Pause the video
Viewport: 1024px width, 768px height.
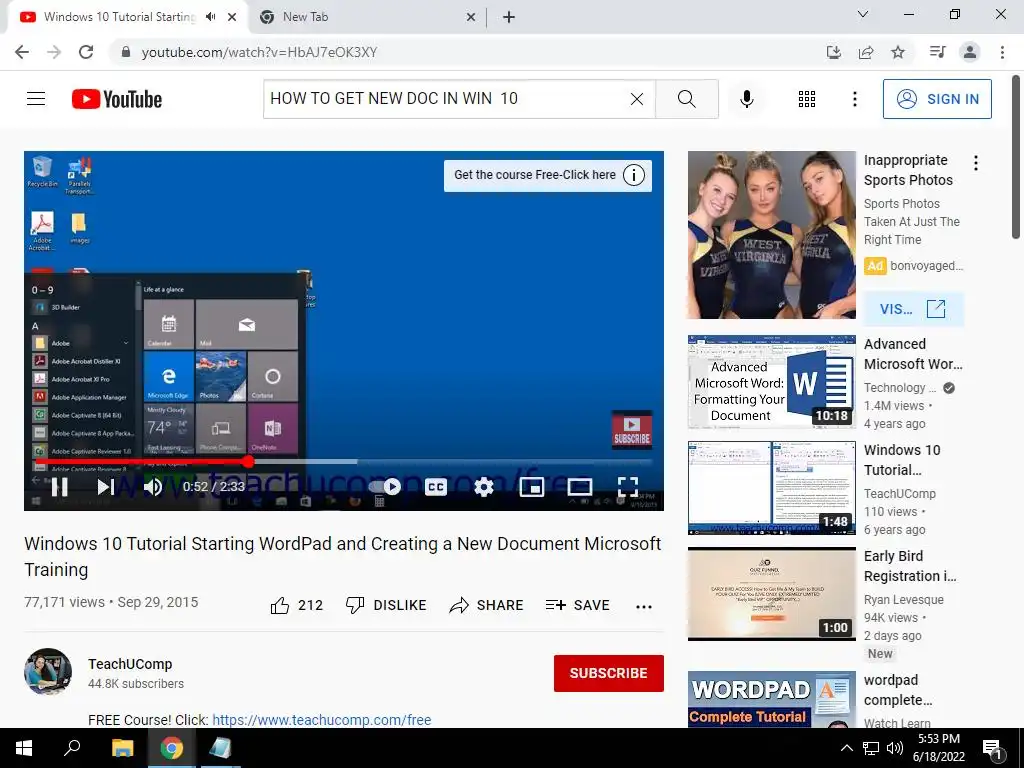tap(59, 487)
